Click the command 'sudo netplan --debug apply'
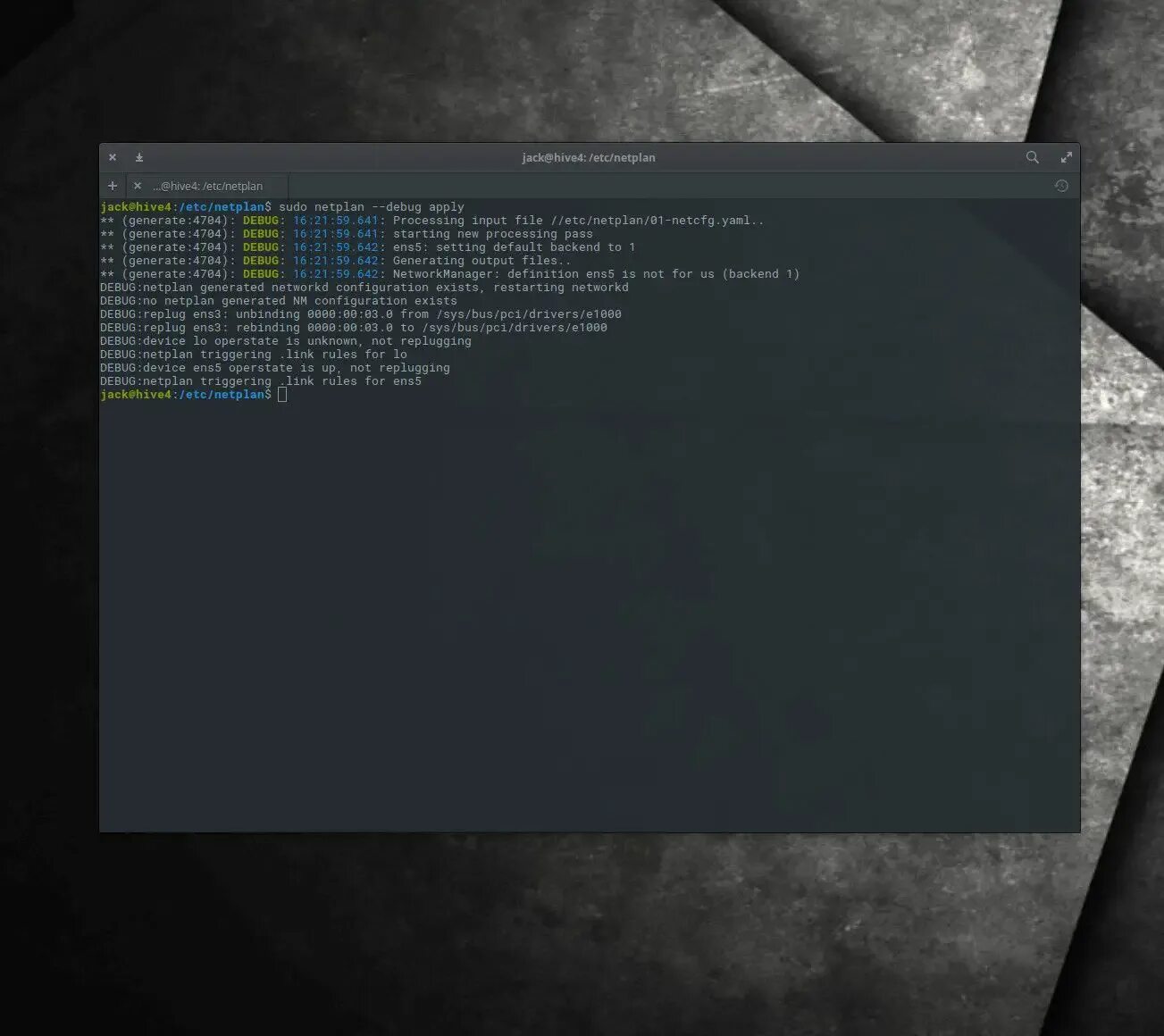Image resolution: width=1164 pixels, height=1036 pixels. [x=372, y=206]
